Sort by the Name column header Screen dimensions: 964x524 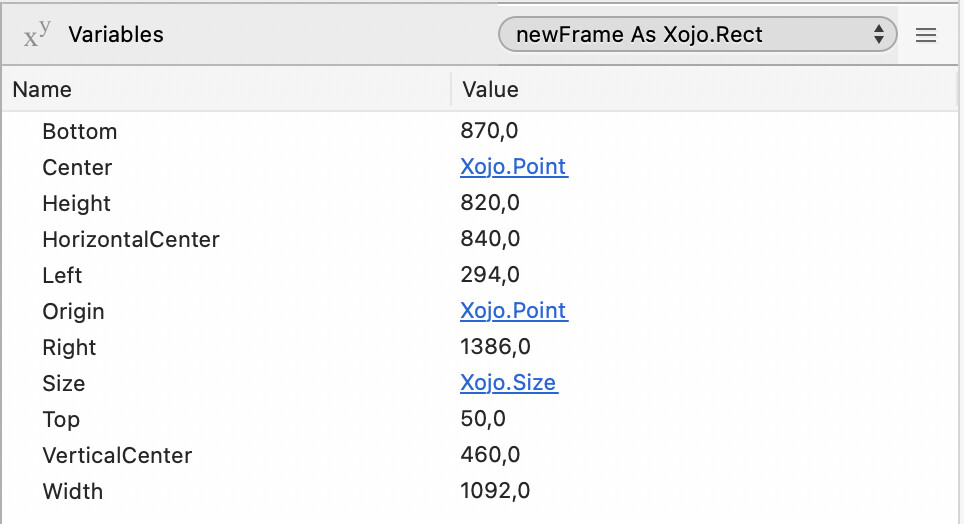coord(42,89)
